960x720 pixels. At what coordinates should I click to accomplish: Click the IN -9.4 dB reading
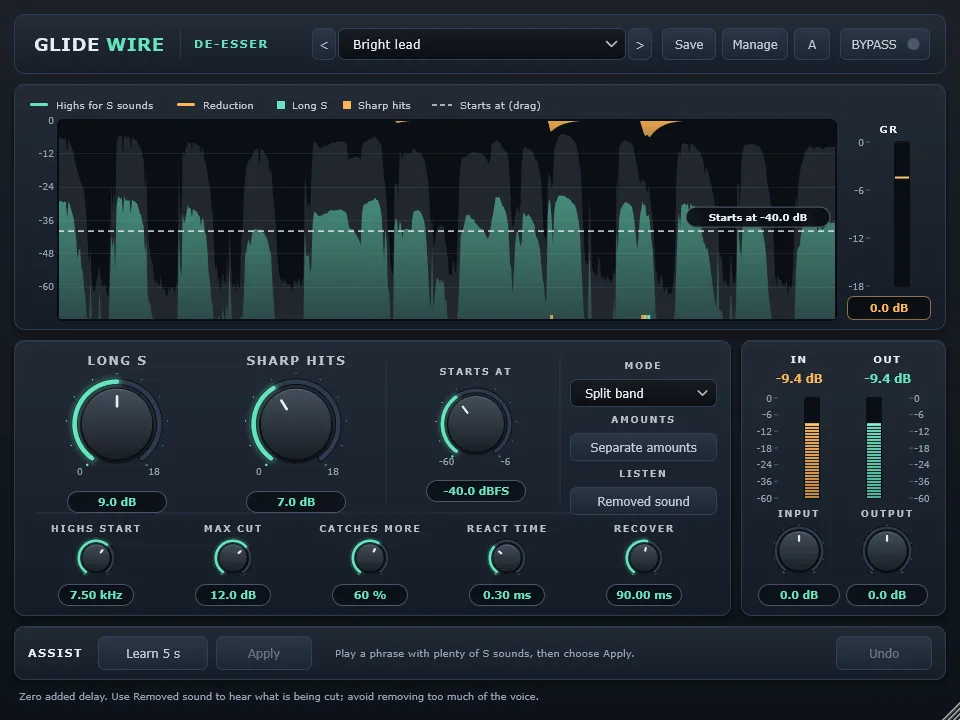[x=798, y=379]
